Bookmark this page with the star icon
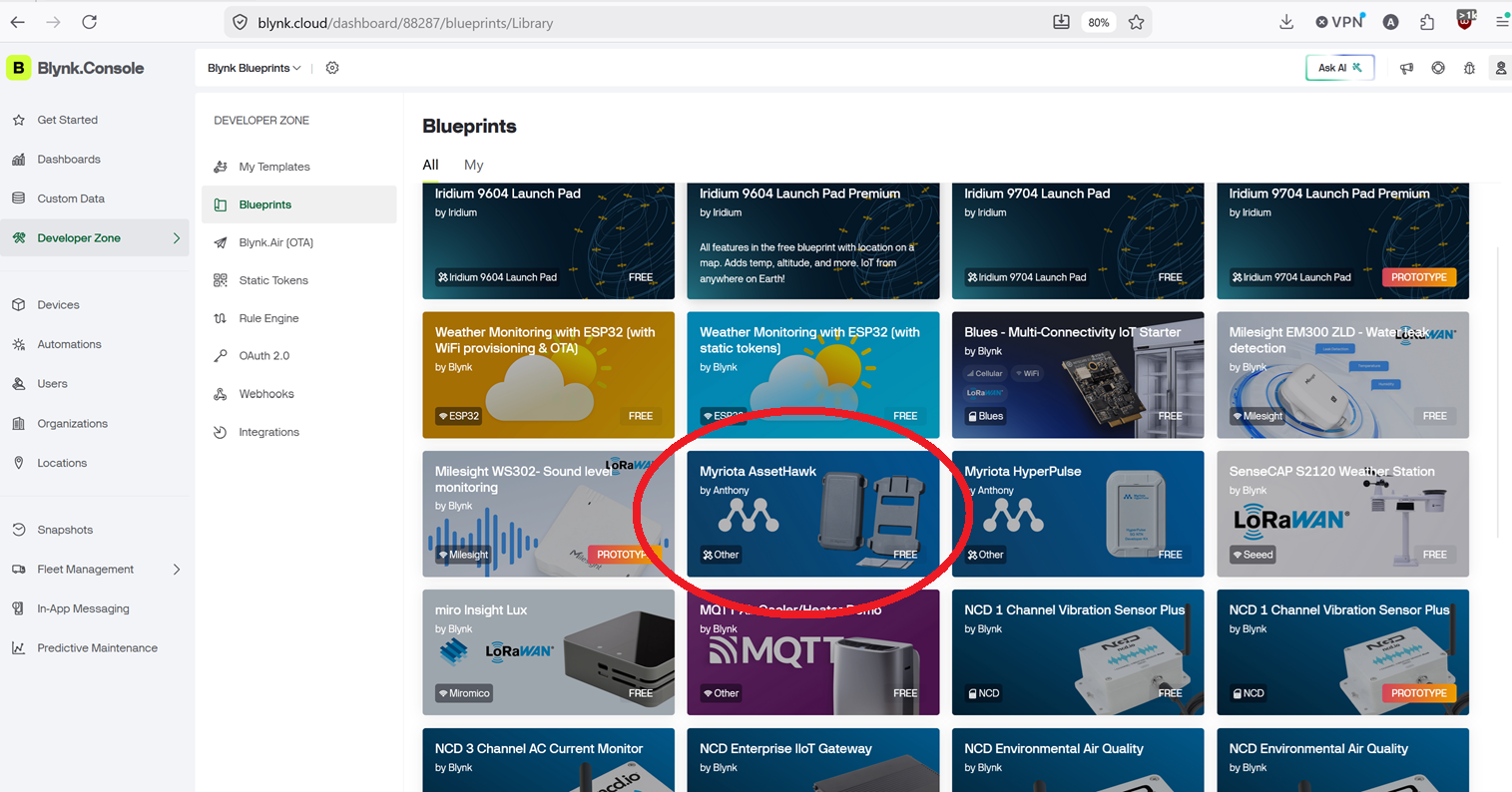This screenshot has height=792, width=1512. click(1136, 22)
